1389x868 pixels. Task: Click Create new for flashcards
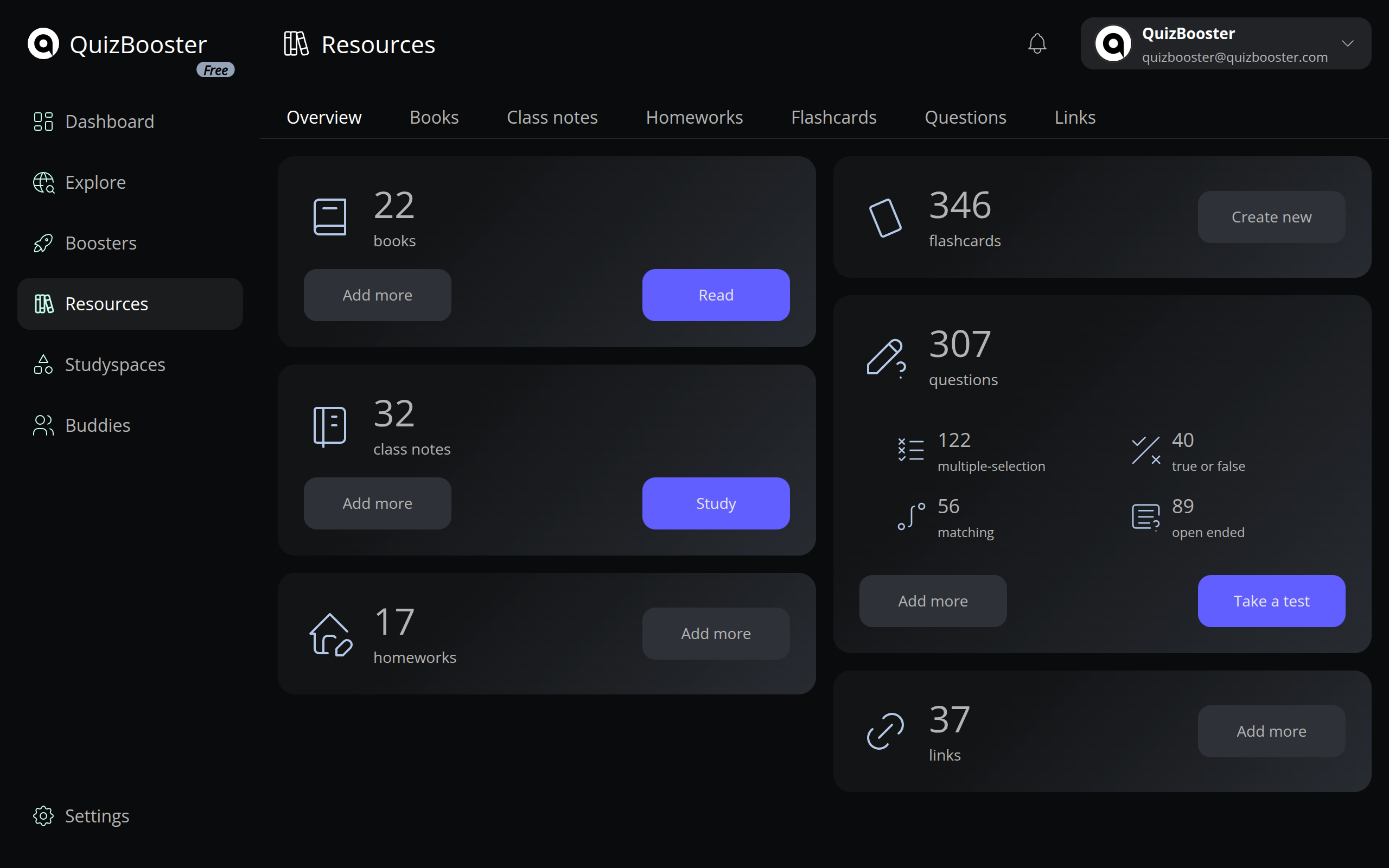[1271, 217]
